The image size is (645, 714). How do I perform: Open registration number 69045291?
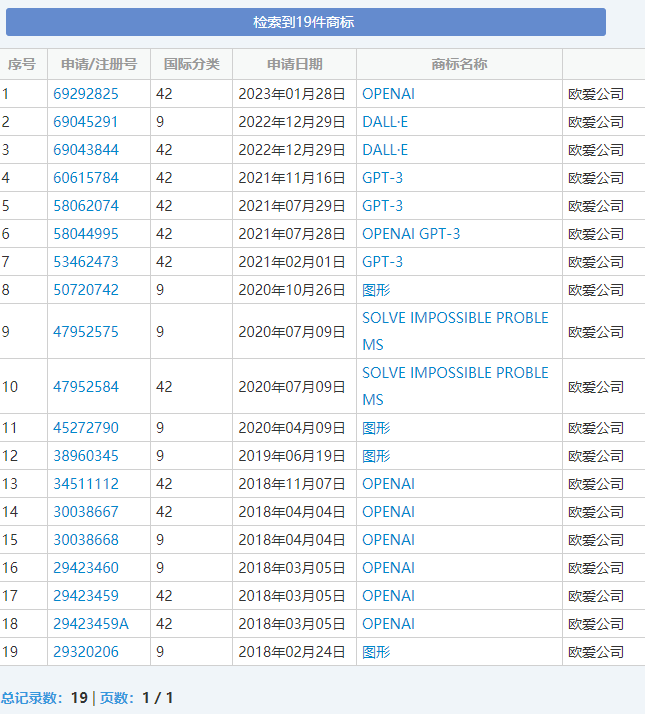(x=86, y=122)
